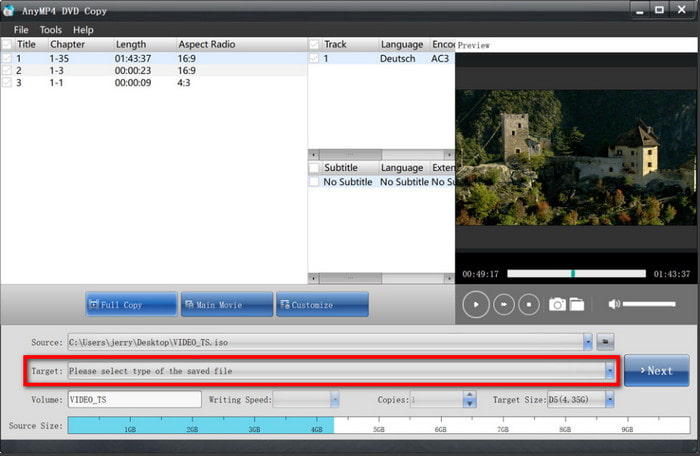Click the Source Size capacity bar
The height and width of the screenshot is (456, 700).
[x=379, y=425]
